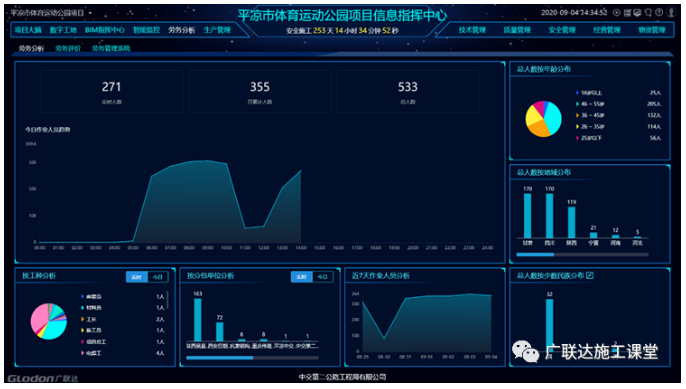Click the '今日作业人员趋势' chart title
686x389 pixels.
pos(48,130)
